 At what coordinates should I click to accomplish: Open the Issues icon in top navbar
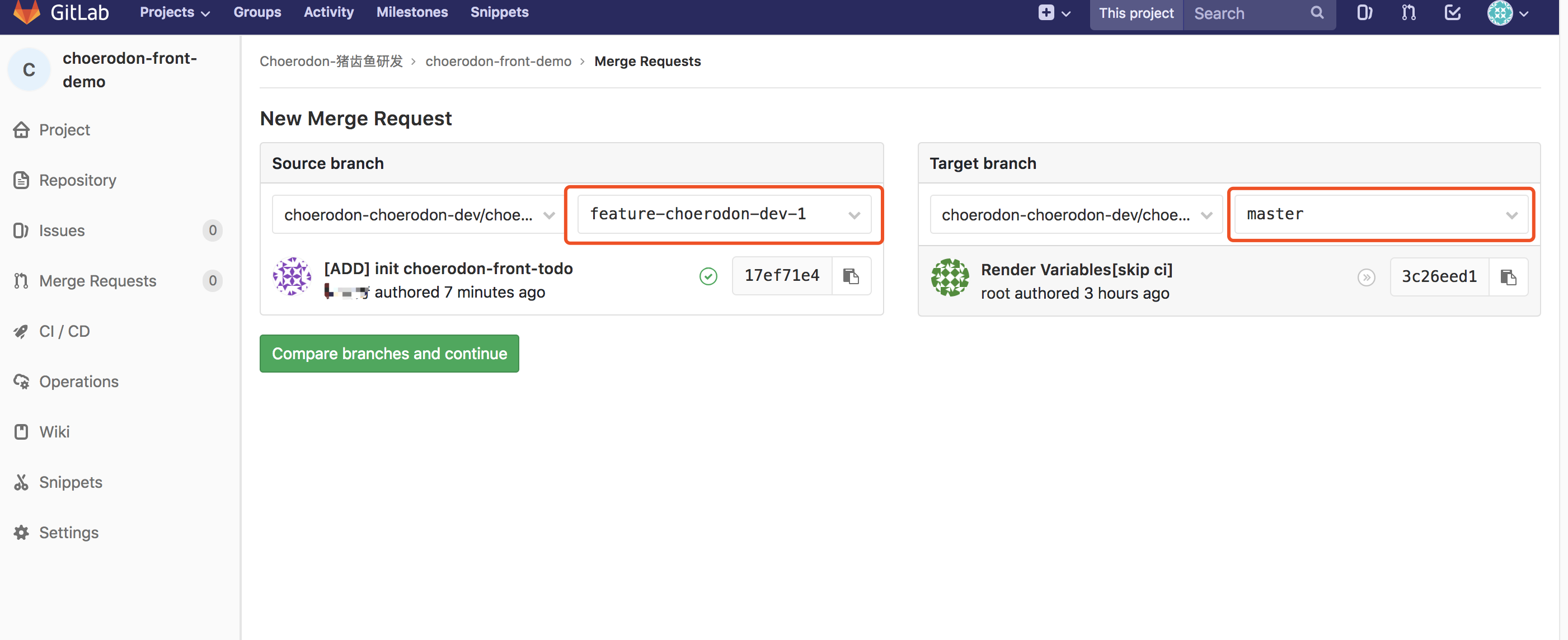pyautogui.click(x=1364, y=13)
